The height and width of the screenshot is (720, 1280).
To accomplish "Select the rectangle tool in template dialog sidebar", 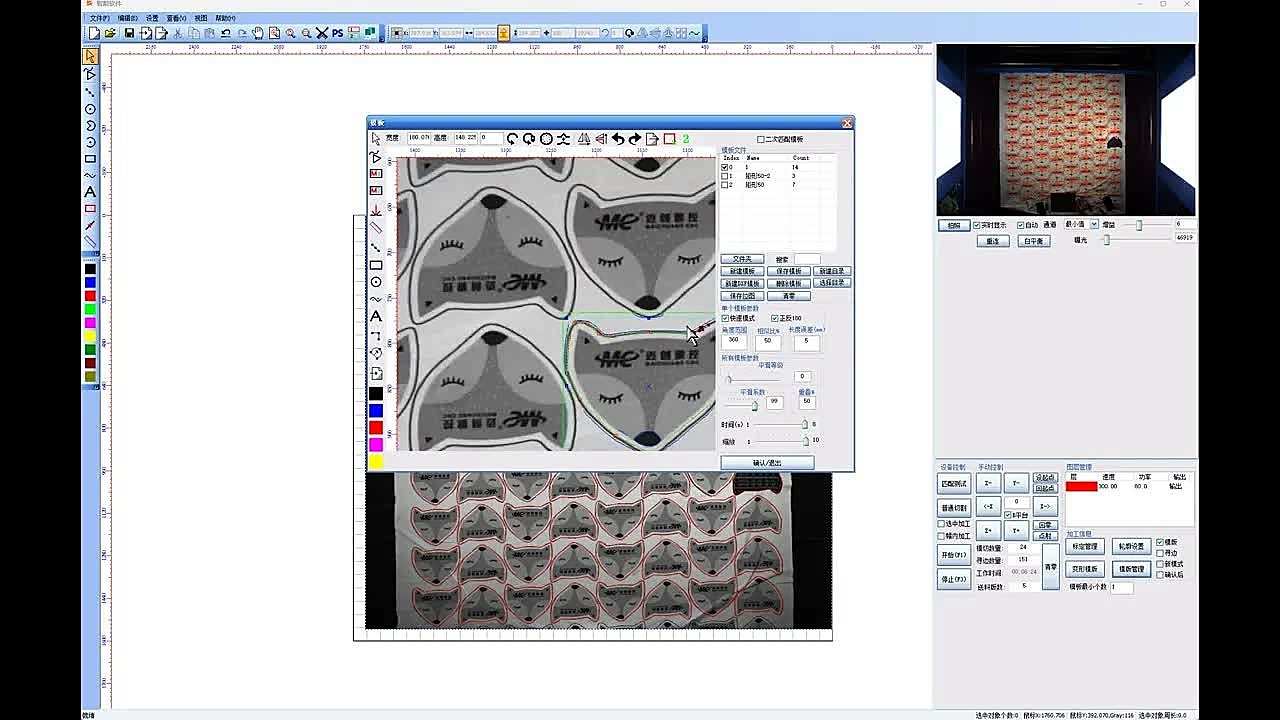I will coord(376,265).
